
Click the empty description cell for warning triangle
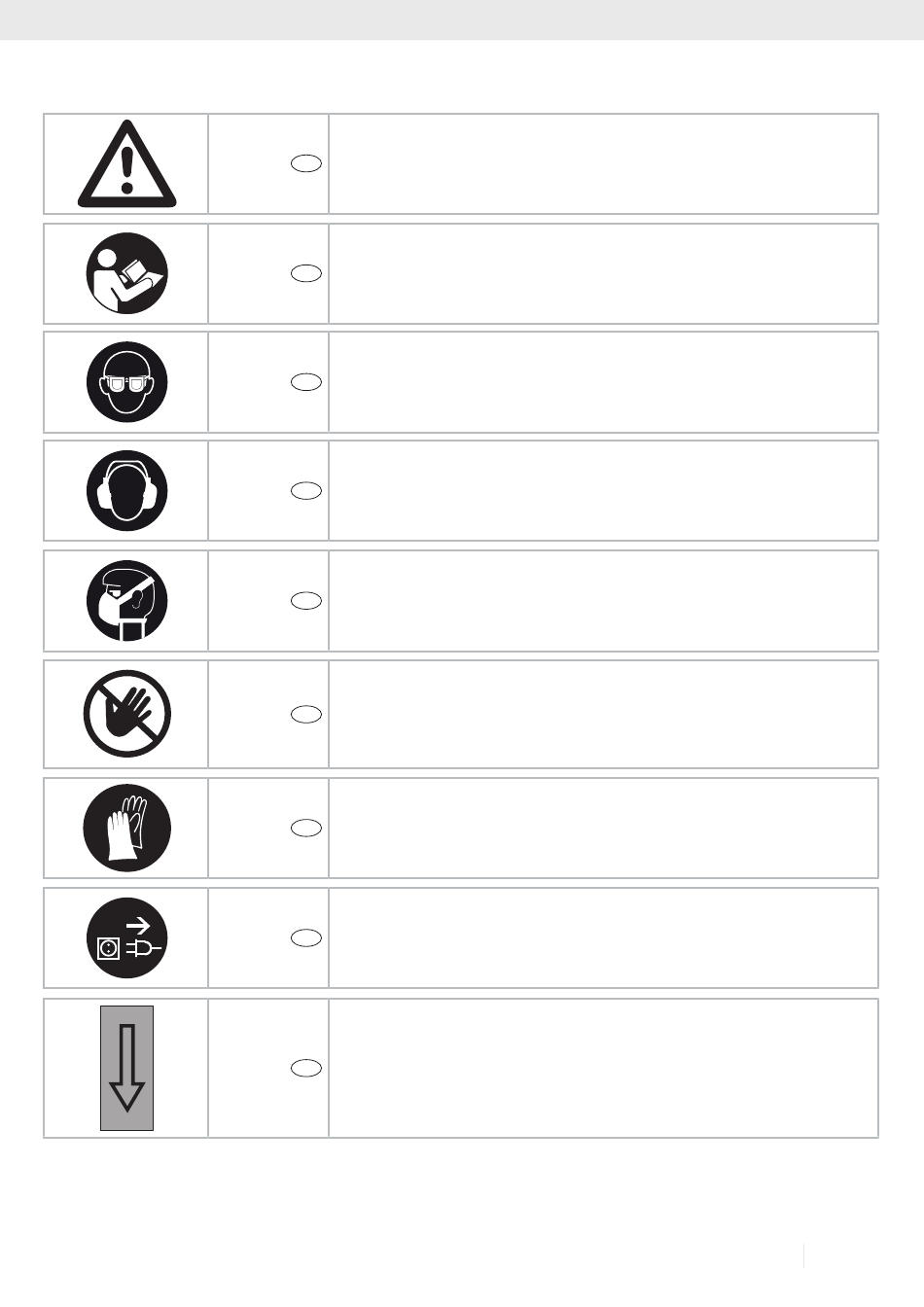pyautogui.click(x=603, y=164)
